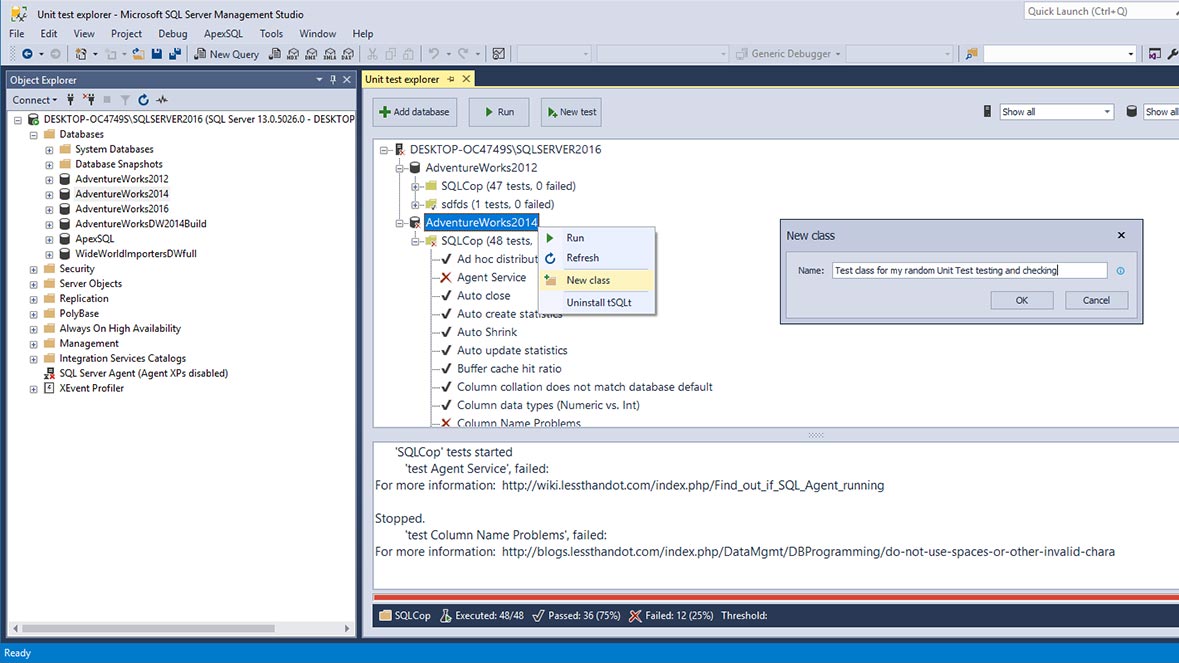Image resolution: width=1179 pixels, height=663 pixels.
Task: Close the Object Explorer panel
Action: (347, 80)
